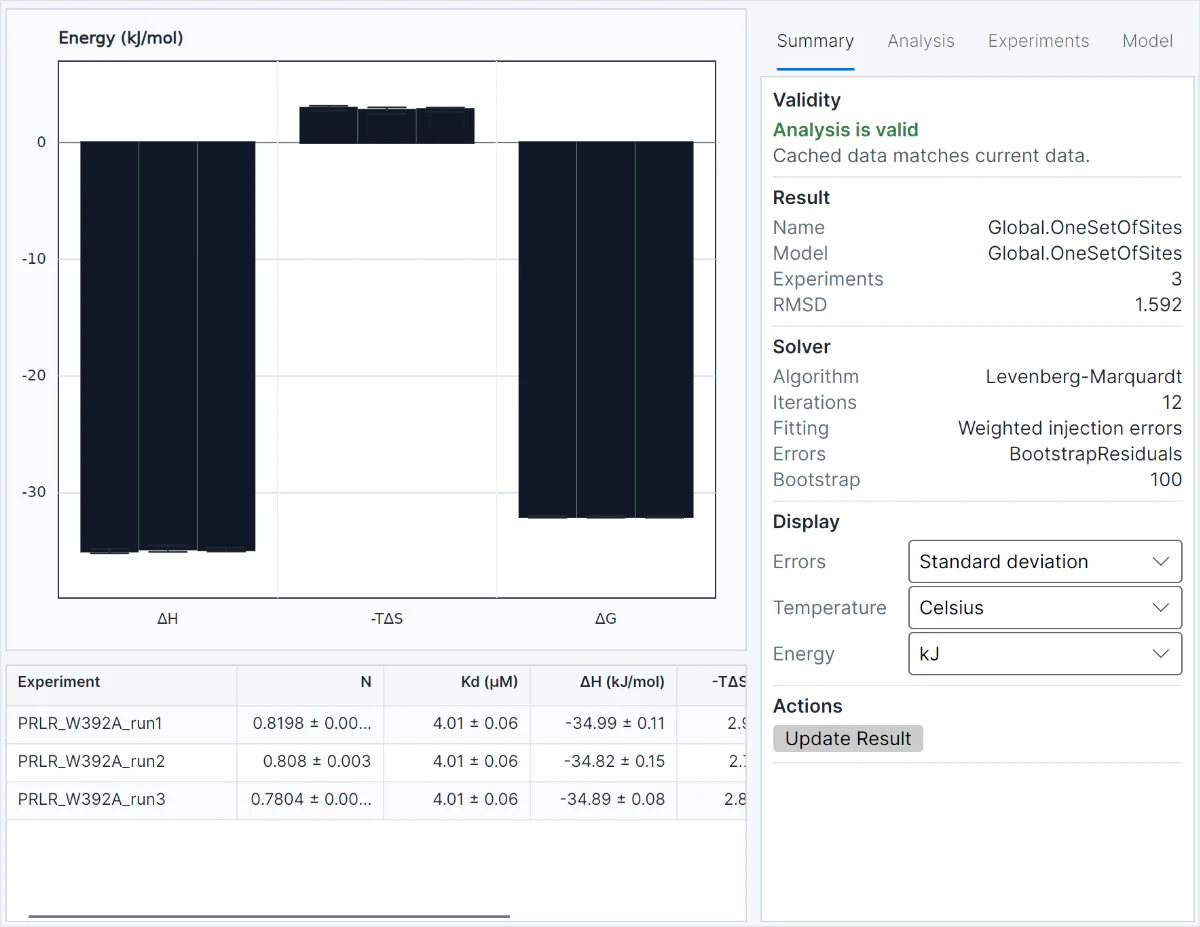1200x927 pixels.
Task: Open the Temperature units dropdown
Action: tap(1045, 608)
